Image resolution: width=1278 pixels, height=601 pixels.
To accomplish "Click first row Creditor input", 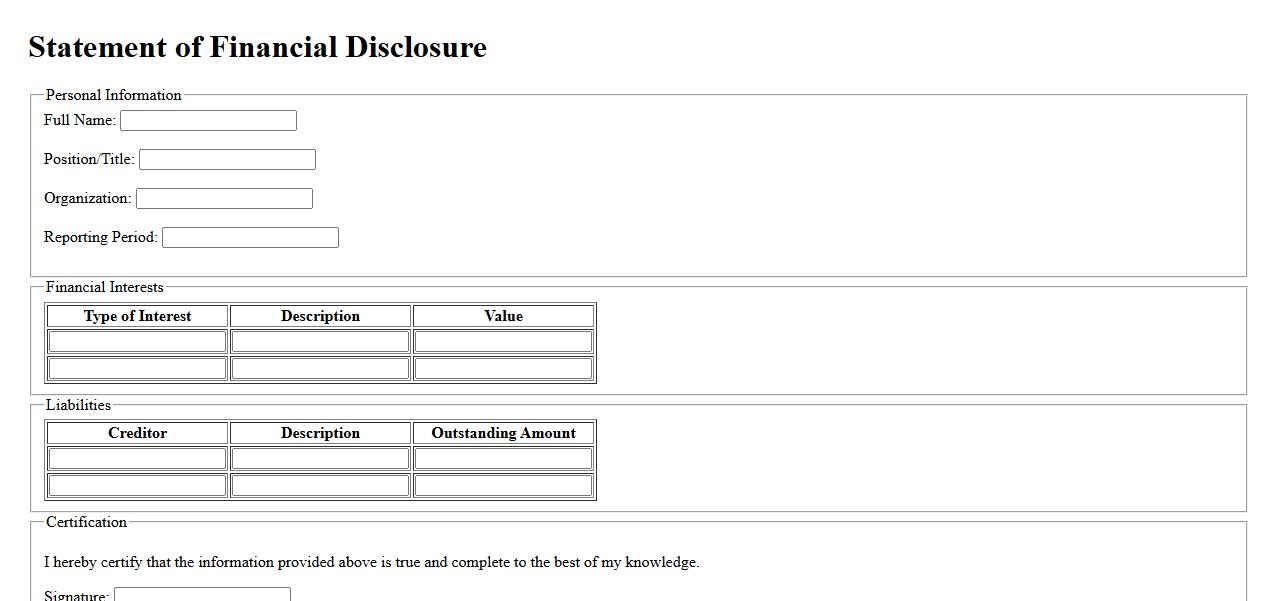I will pos(138,459).
